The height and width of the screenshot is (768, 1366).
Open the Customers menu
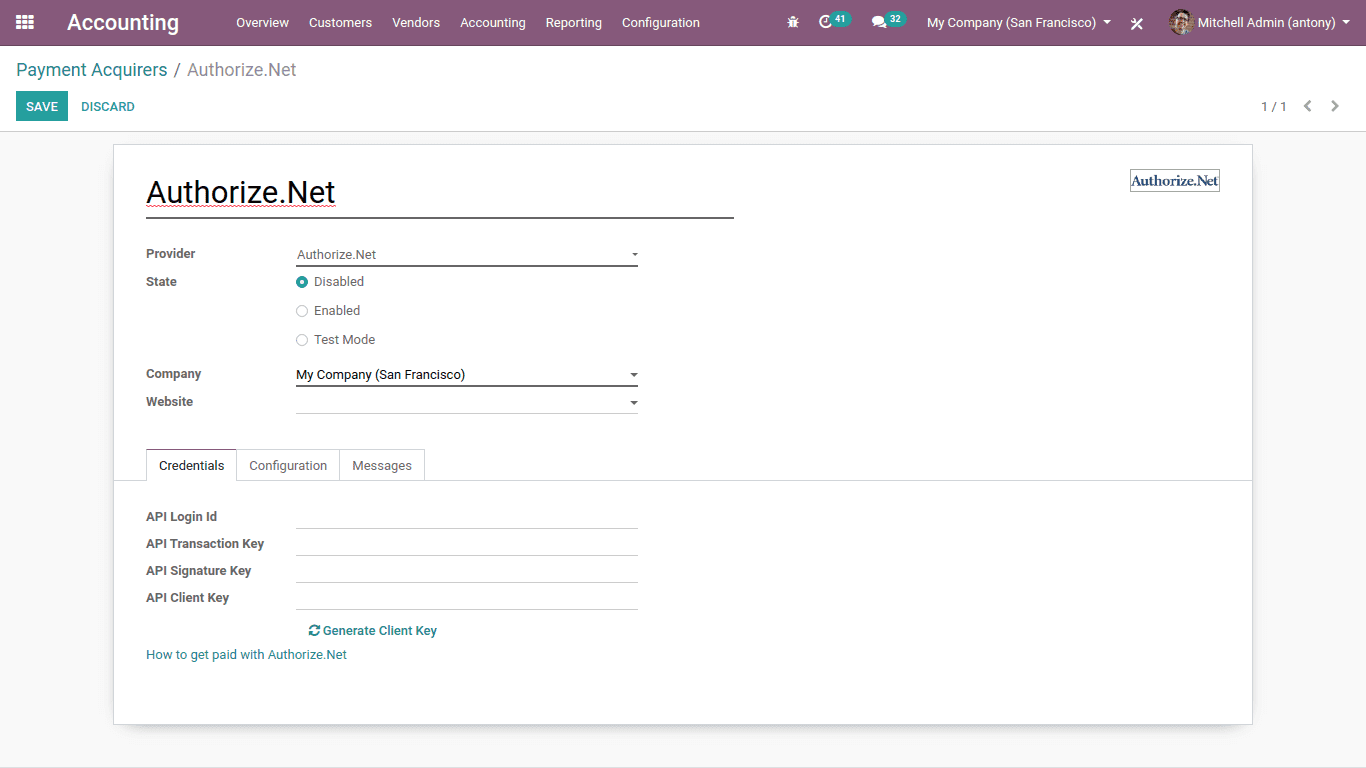[340, 22]
